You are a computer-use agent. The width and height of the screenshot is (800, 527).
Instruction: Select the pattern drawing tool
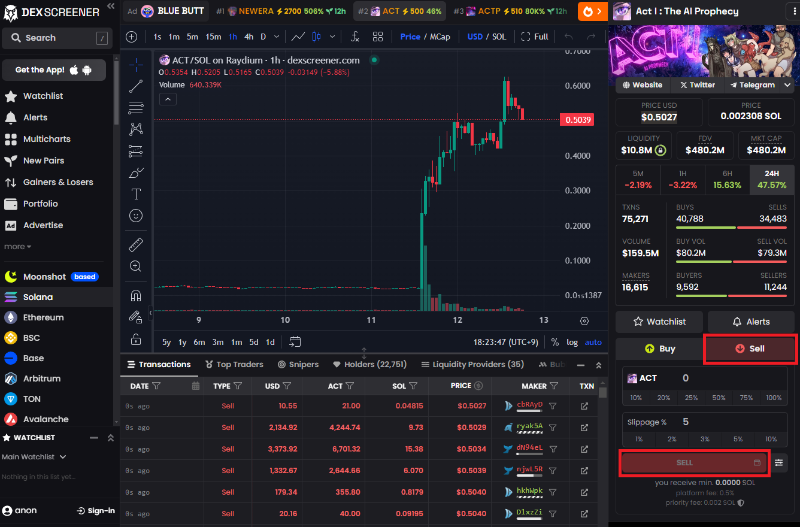[x=136, y=129]
